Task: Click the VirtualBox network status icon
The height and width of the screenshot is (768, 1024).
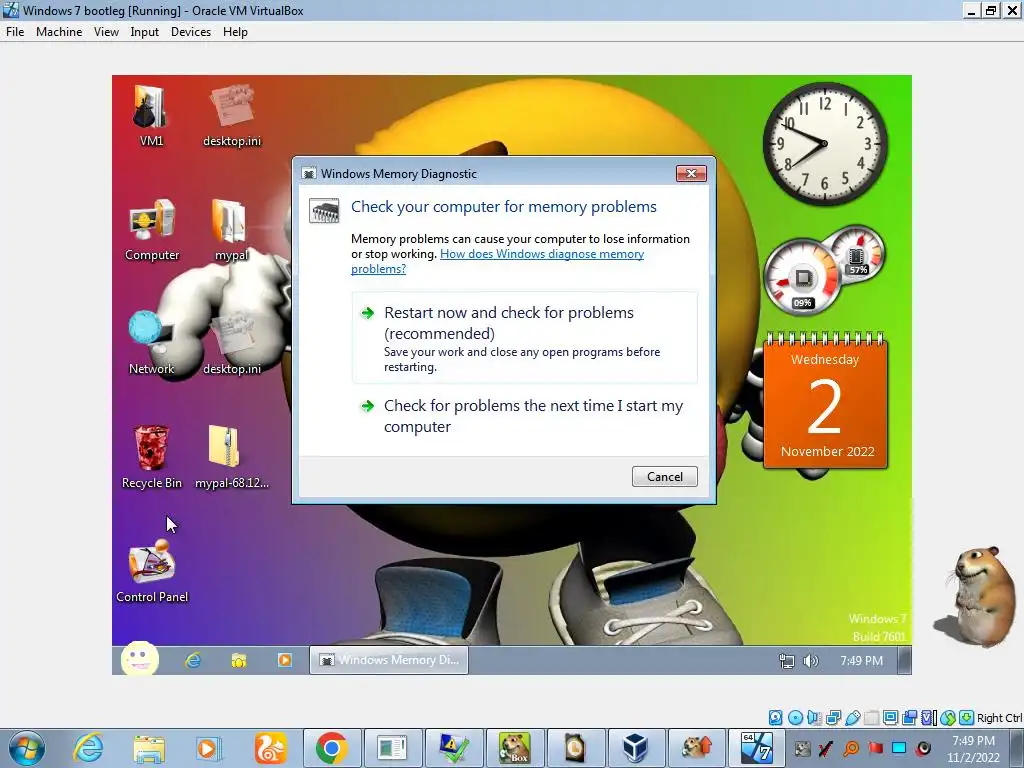Action: coord(833,718)
